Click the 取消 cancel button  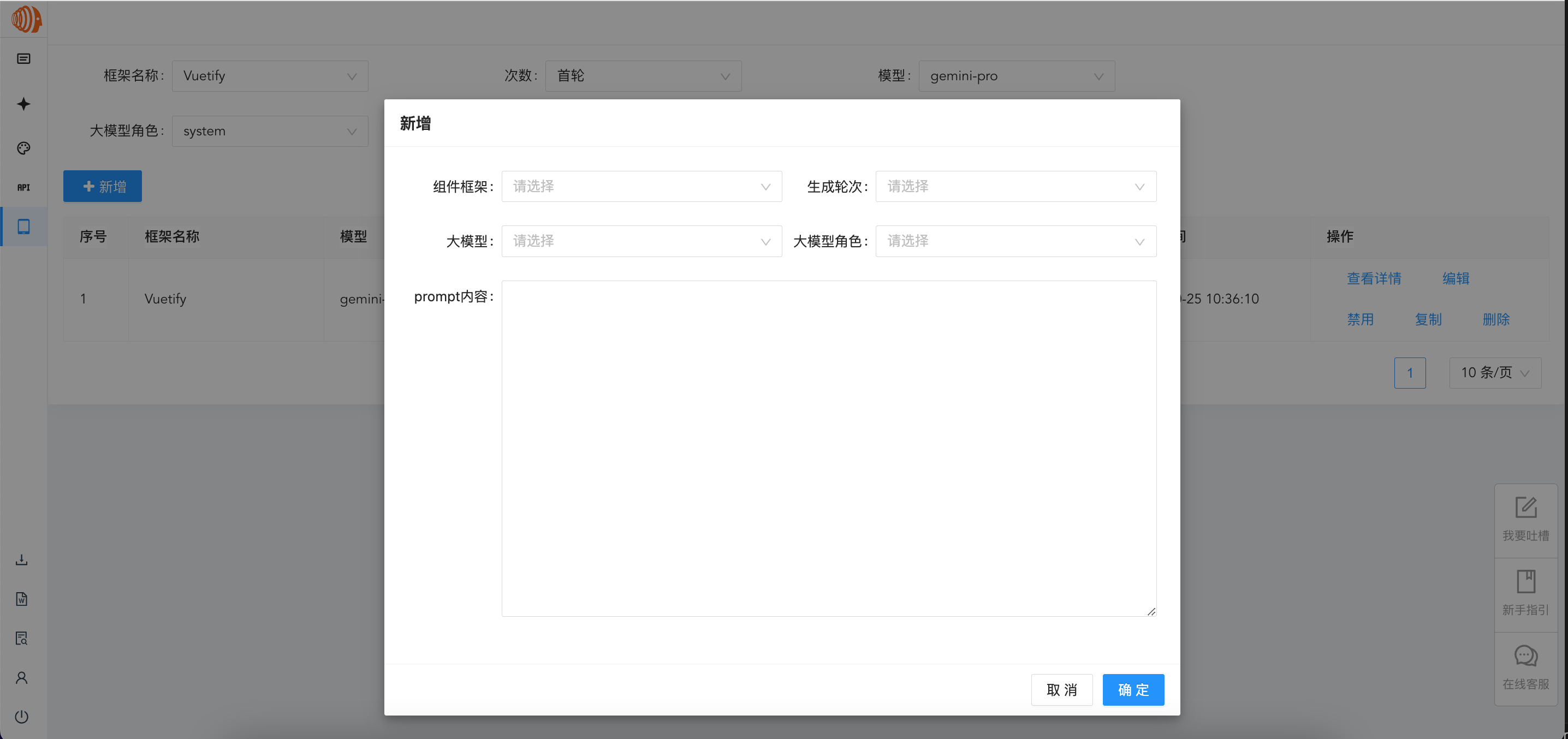(x=1061, y=690)
